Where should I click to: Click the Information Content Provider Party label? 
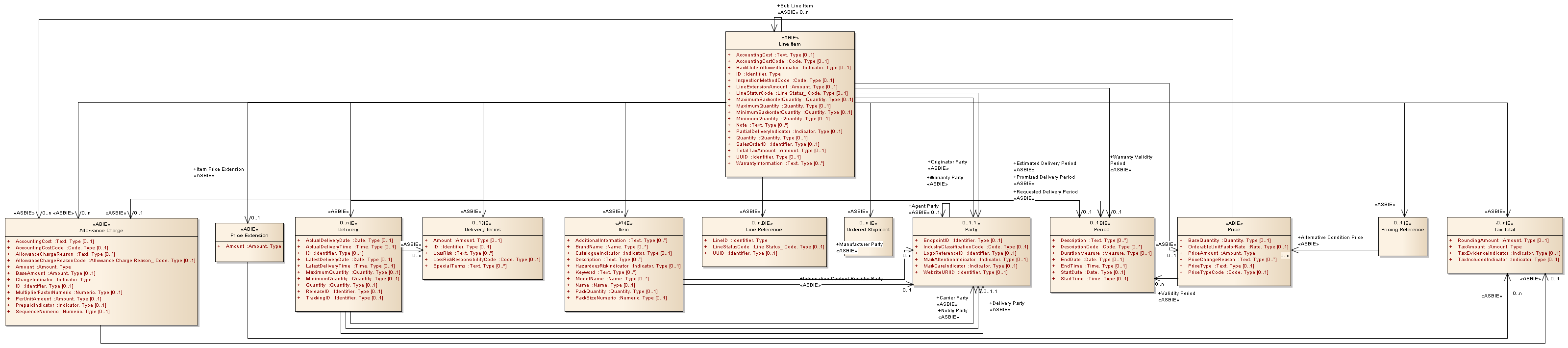click(842, 279)
